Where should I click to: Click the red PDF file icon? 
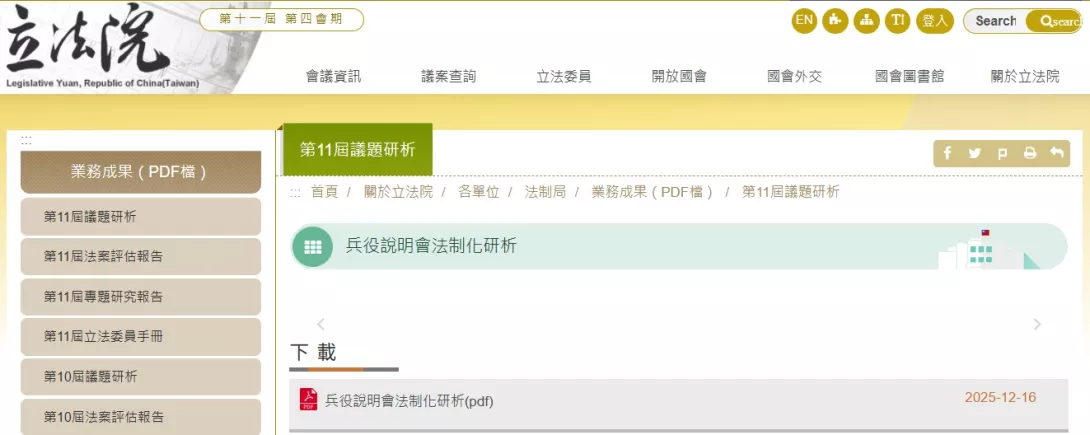(309, 400)
